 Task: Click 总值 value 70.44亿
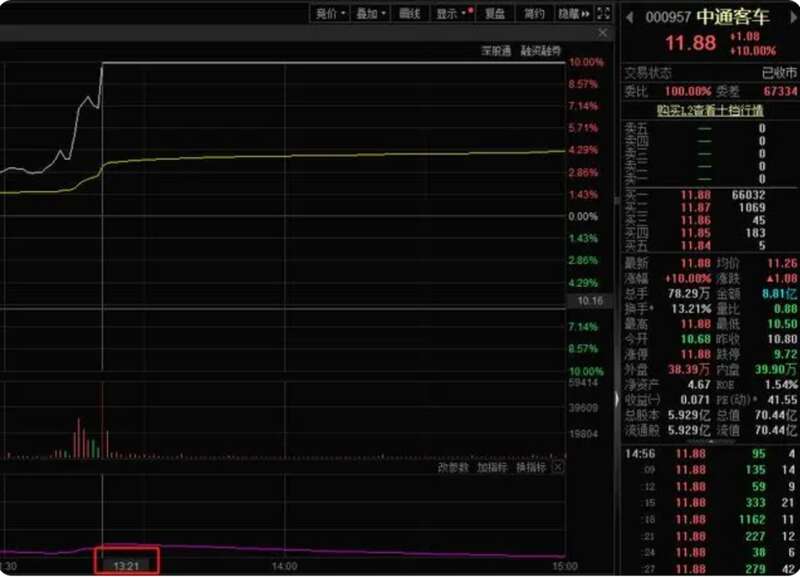(776, 415)
